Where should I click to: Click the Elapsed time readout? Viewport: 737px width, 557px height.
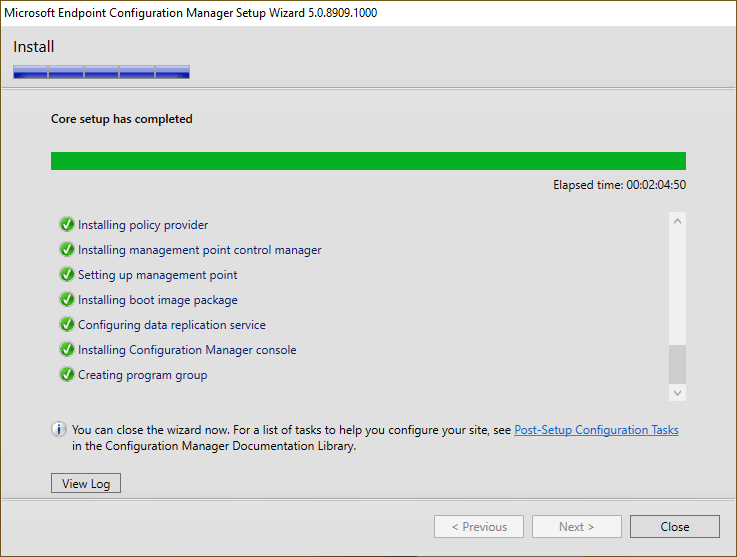(619, 185)
